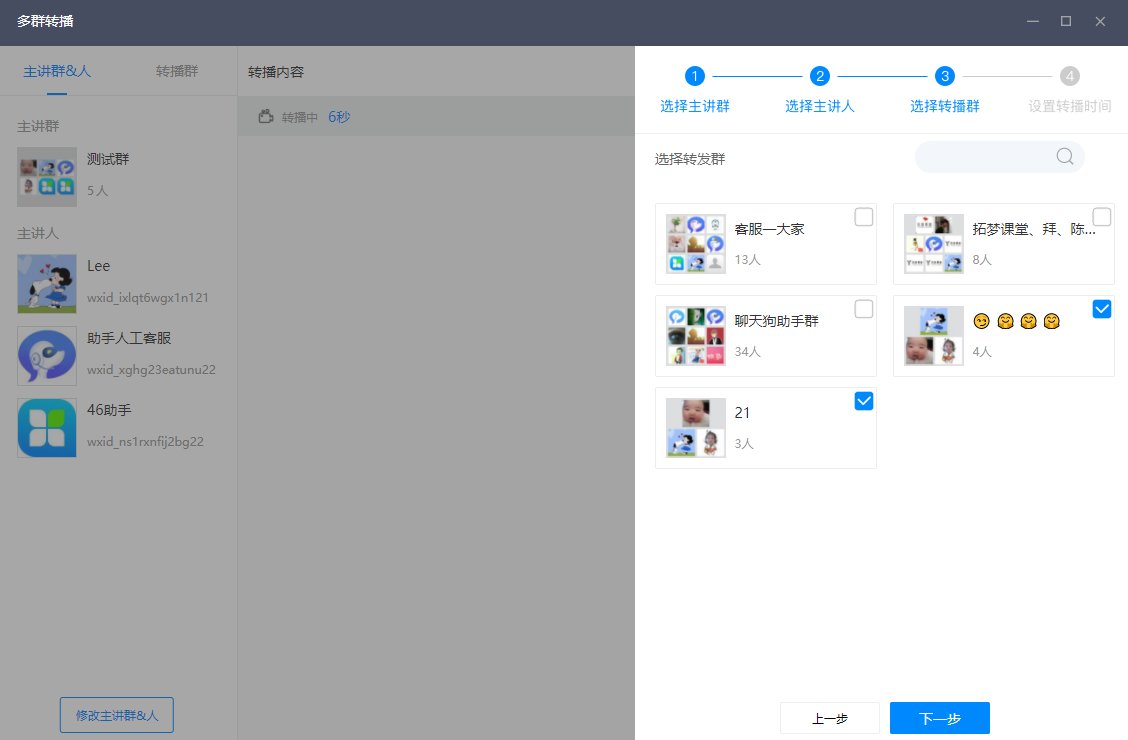
Task: Click the 修改主讲群&人 button
Action: 116,714
